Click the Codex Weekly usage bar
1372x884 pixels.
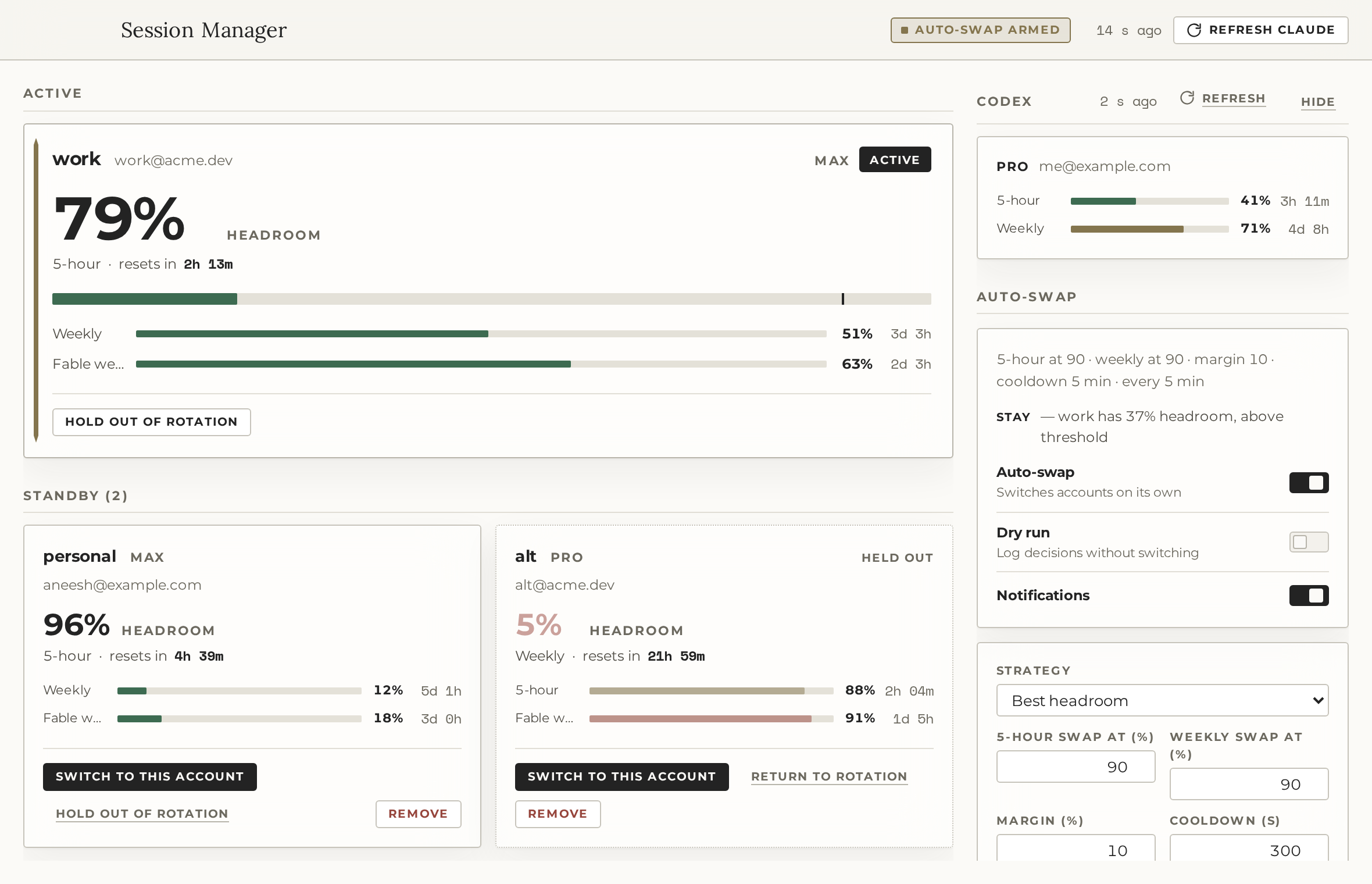pyautogui.click(x=1149, y=229)
